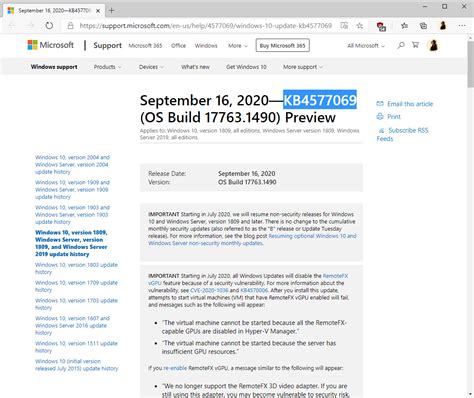Image resolution: width=474 pixels, height=398 pixels.
Task: Open version 1803 update history link
Action: pos(76,268)
